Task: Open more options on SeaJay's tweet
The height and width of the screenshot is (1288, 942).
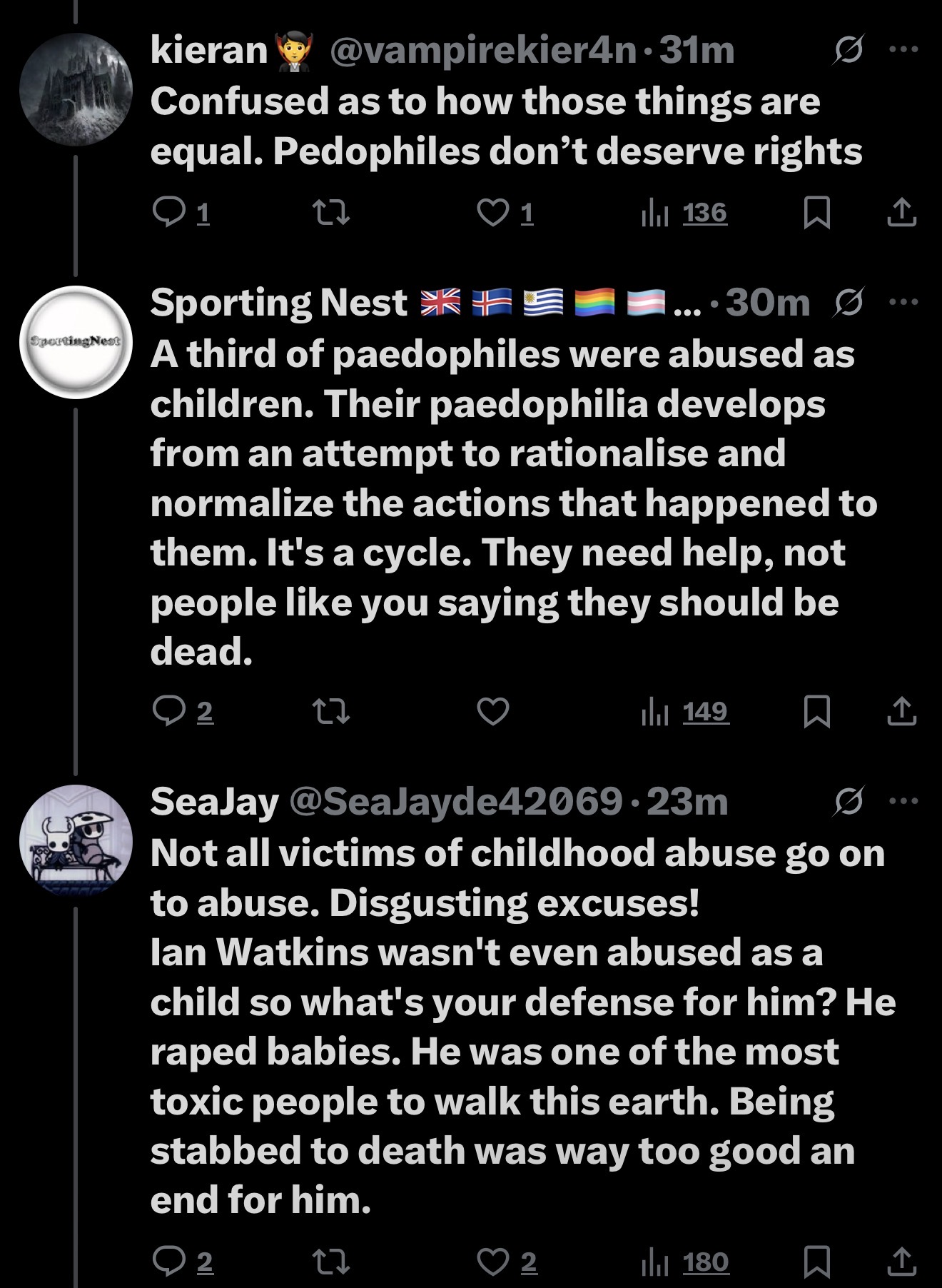Action: 903,801
